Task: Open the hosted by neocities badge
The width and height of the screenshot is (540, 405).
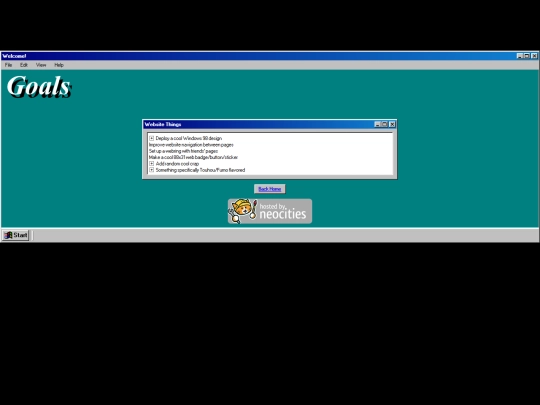Action: coord(270,211)
